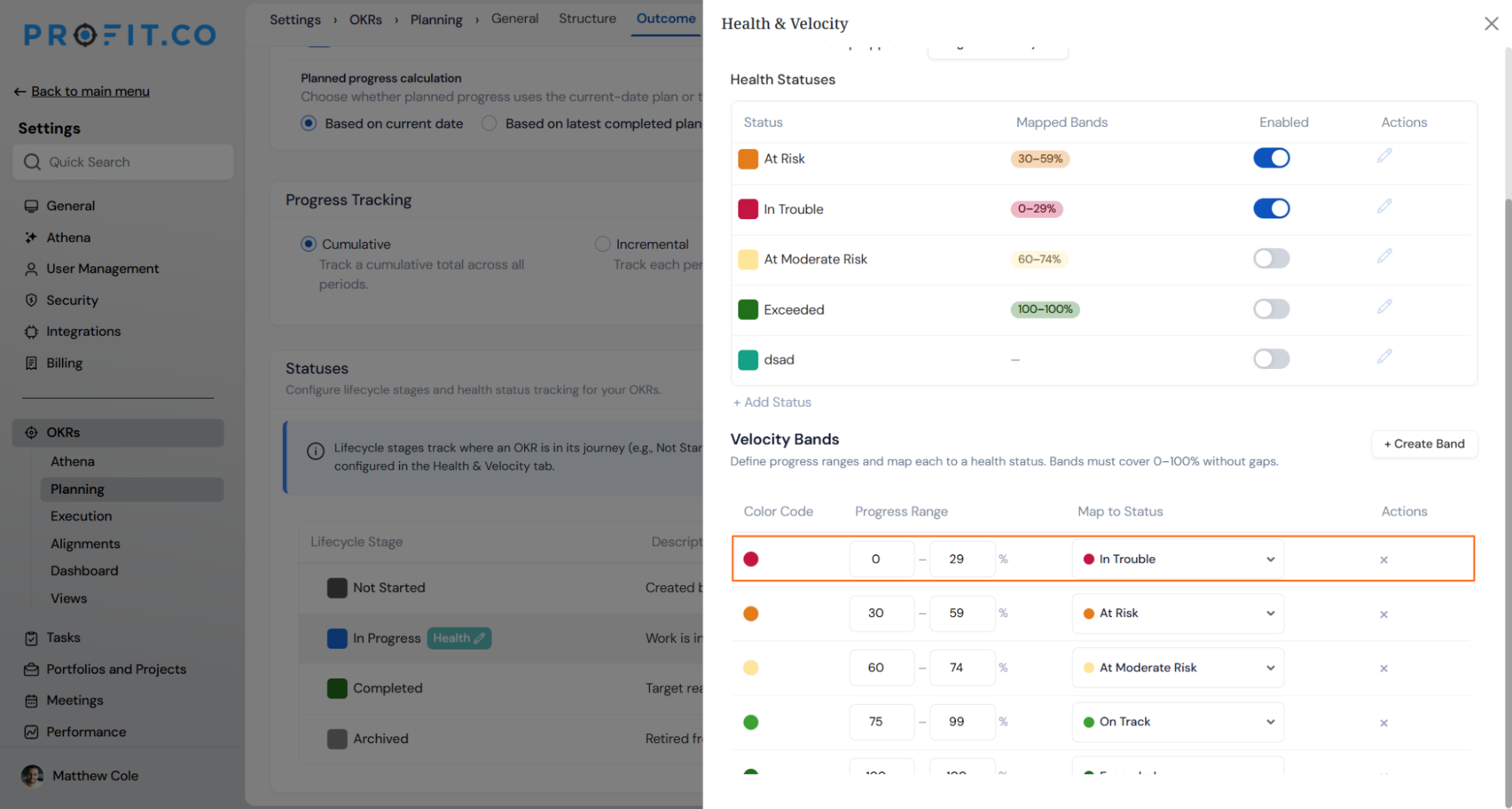The width and height of the screenshot is (1512, 809).
Task: Disable the At Risk status toggle
Action: [x=1271, y=158]
